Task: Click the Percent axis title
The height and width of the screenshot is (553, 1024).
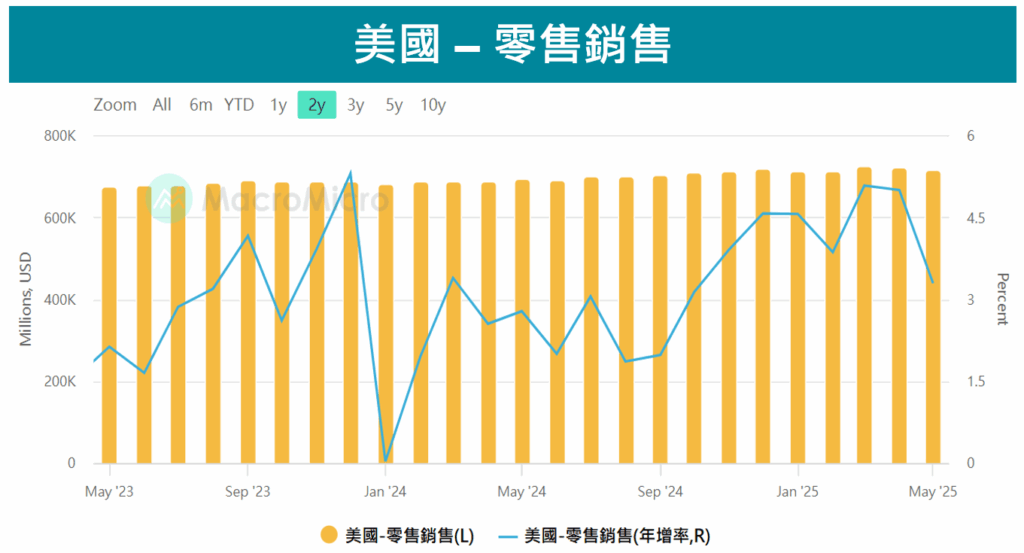Action: coord(1002,299)
